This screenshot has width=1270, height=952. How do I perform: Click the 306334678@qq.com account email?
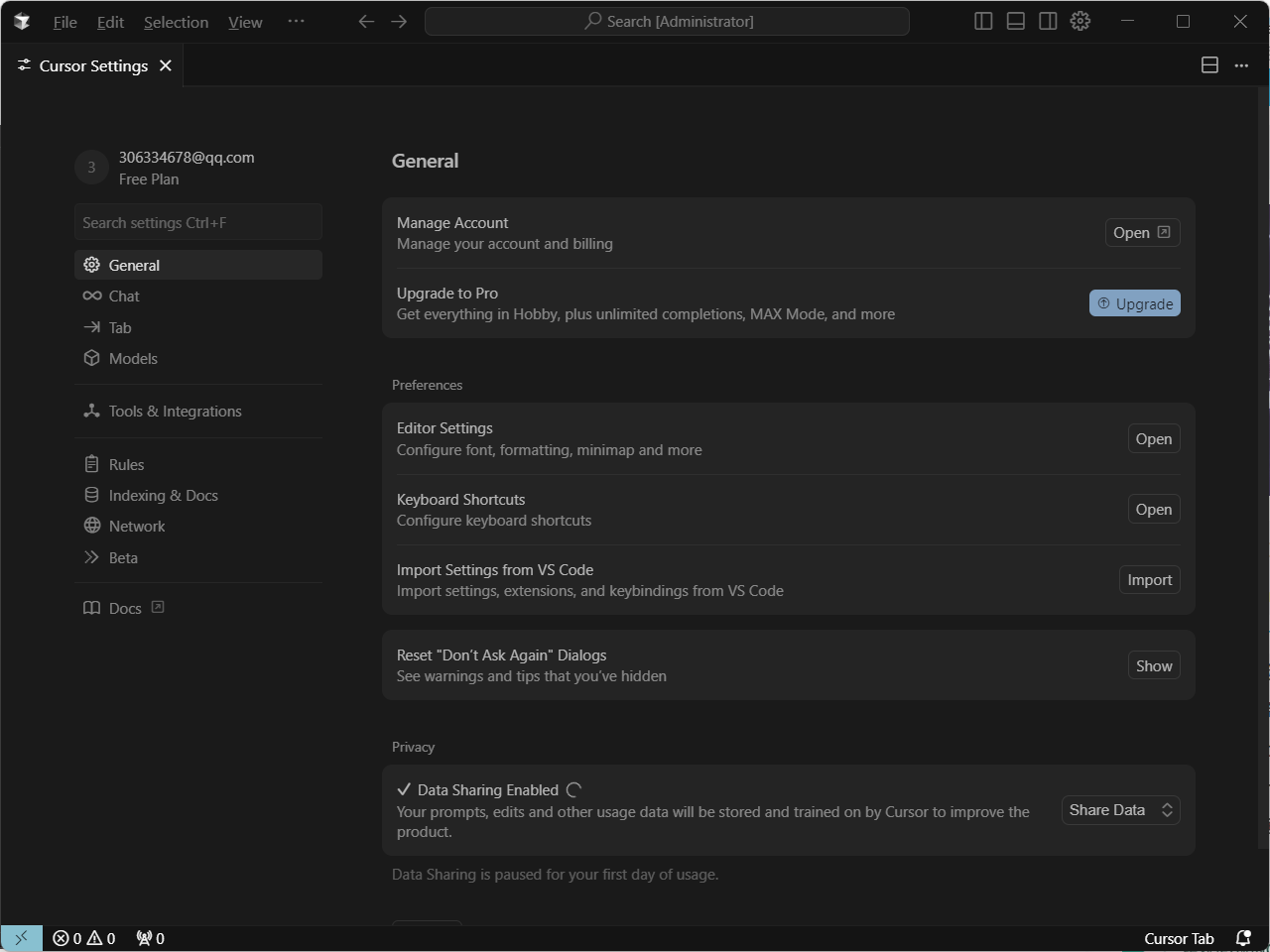tap(187, 157)
